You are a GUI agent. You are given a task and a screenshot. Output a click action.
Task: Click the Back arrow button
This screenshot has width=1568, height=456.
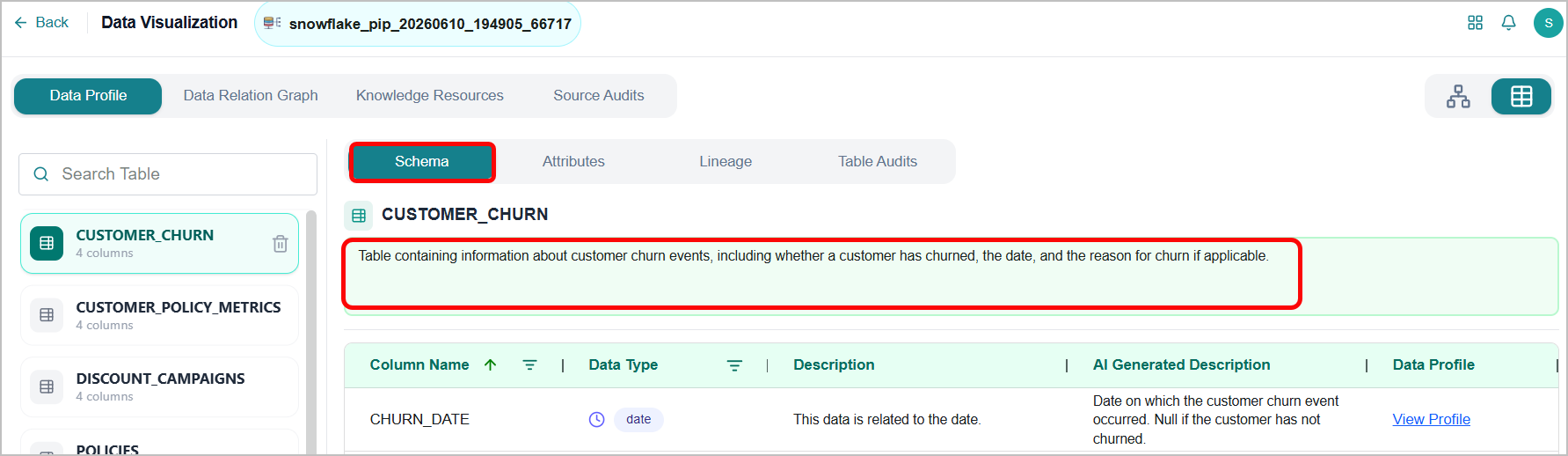pyautogui.click(x=40, y=23)
